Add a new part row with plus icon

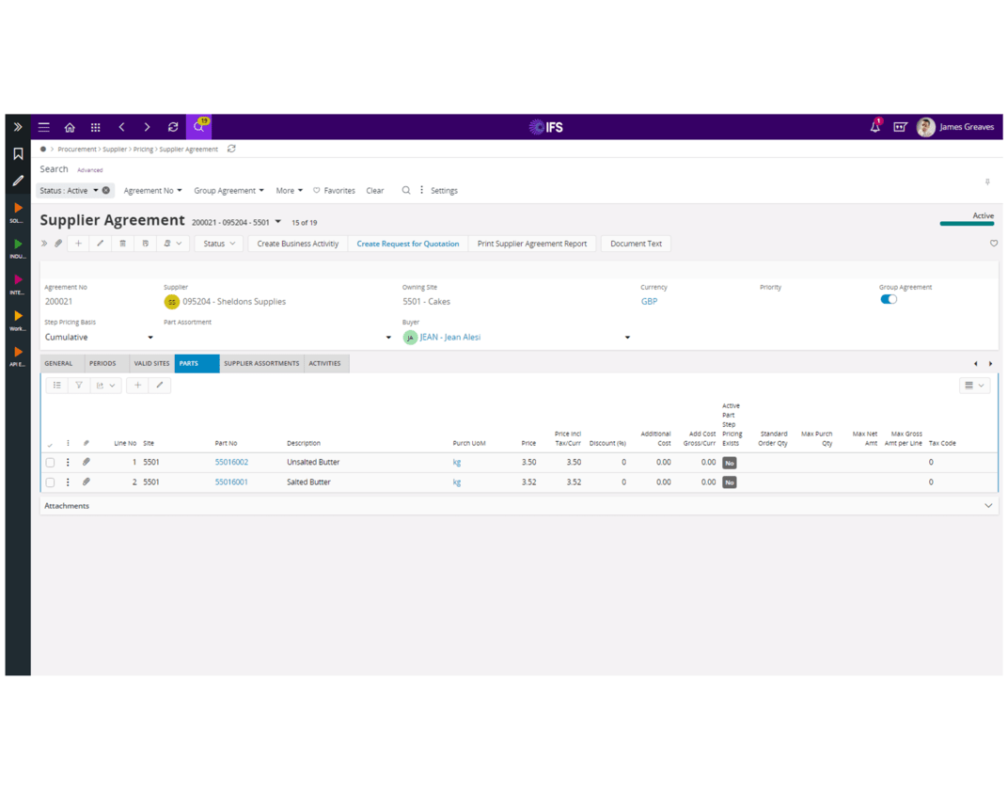pyautogui.click(x=137, y=385)
